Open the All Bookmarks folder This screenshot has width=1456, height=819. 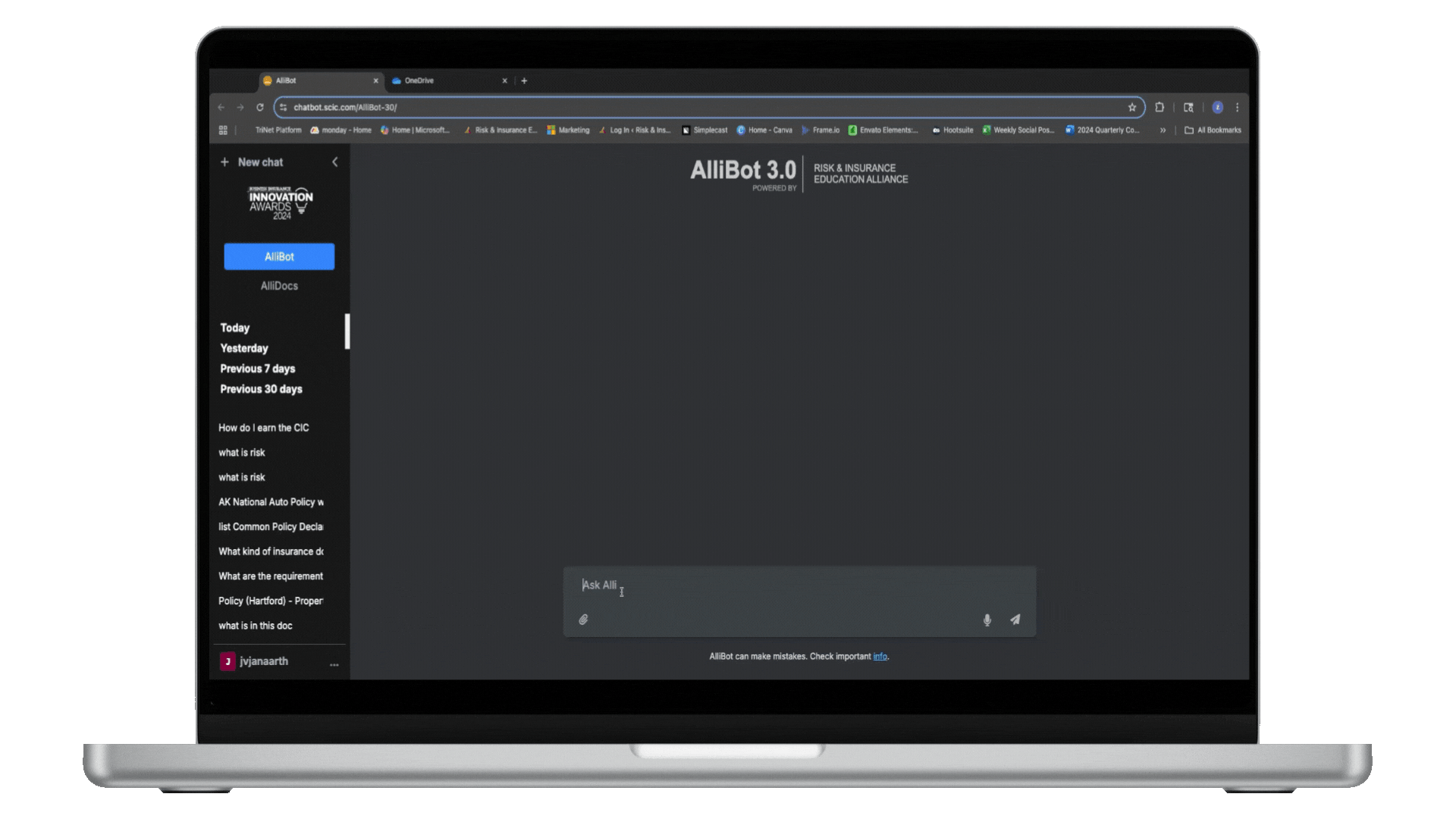coord(1213,130)
